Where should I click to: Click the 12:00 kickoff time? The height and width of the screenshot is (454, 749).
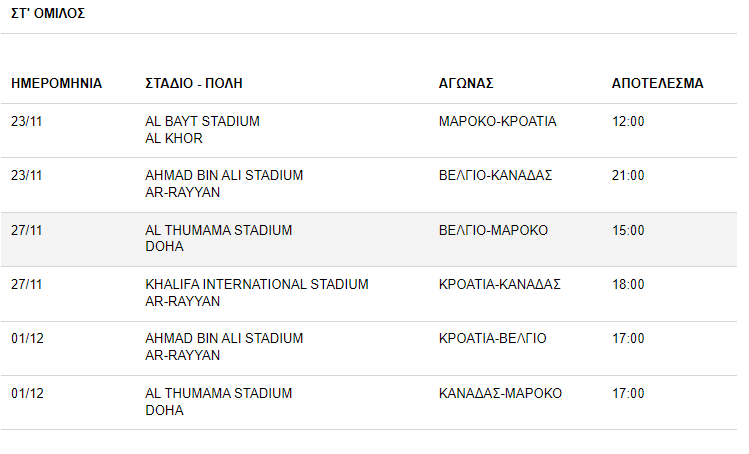[628, 121]
